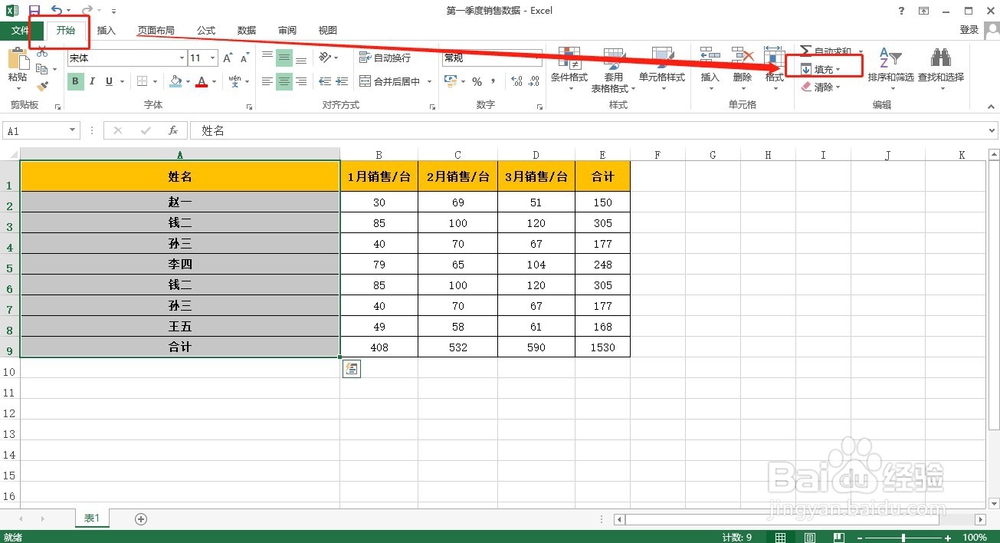Viewport: 1000px width, 543px height.
Task: Switch to the Formulas (公式) tab
Action: pyautogui.click(x=206, y=30)
